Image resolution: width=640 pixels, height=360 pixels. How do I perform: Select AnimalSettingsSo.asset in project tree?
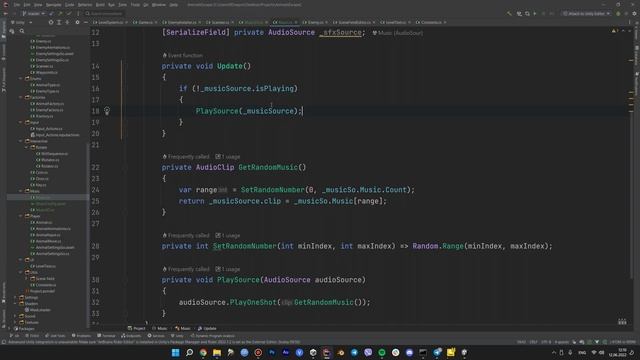(52, 247)
